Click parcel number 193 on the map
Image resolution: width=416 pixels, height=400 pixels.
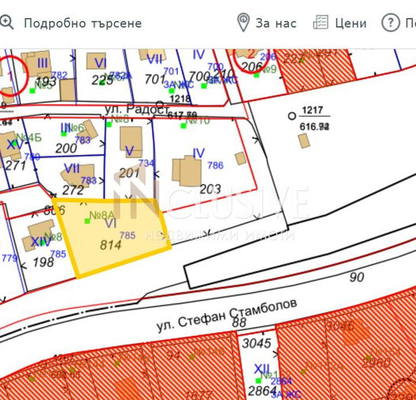click(x=46, y=82)
